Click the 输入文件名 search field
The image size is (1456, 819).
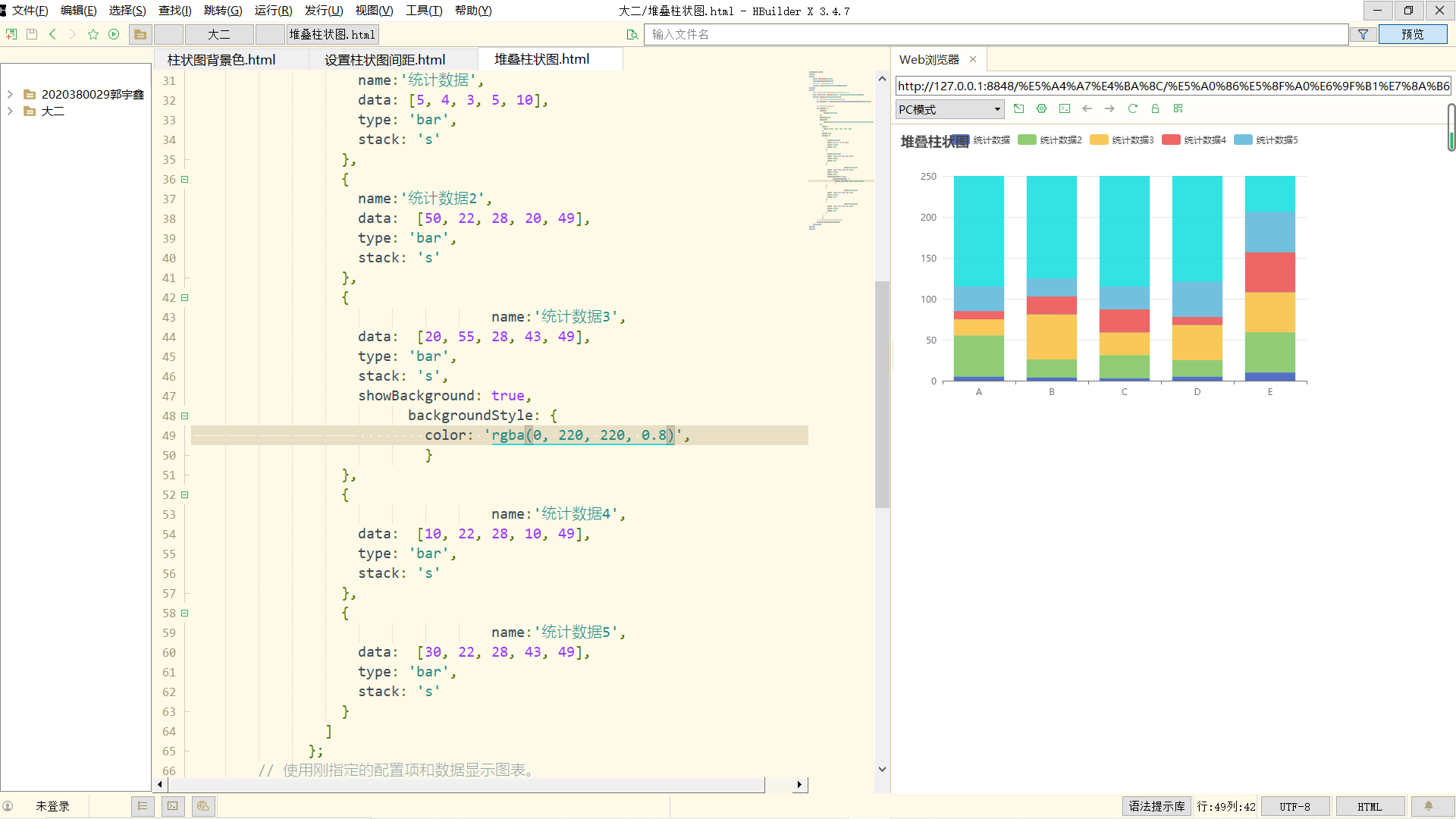[996, 34]
